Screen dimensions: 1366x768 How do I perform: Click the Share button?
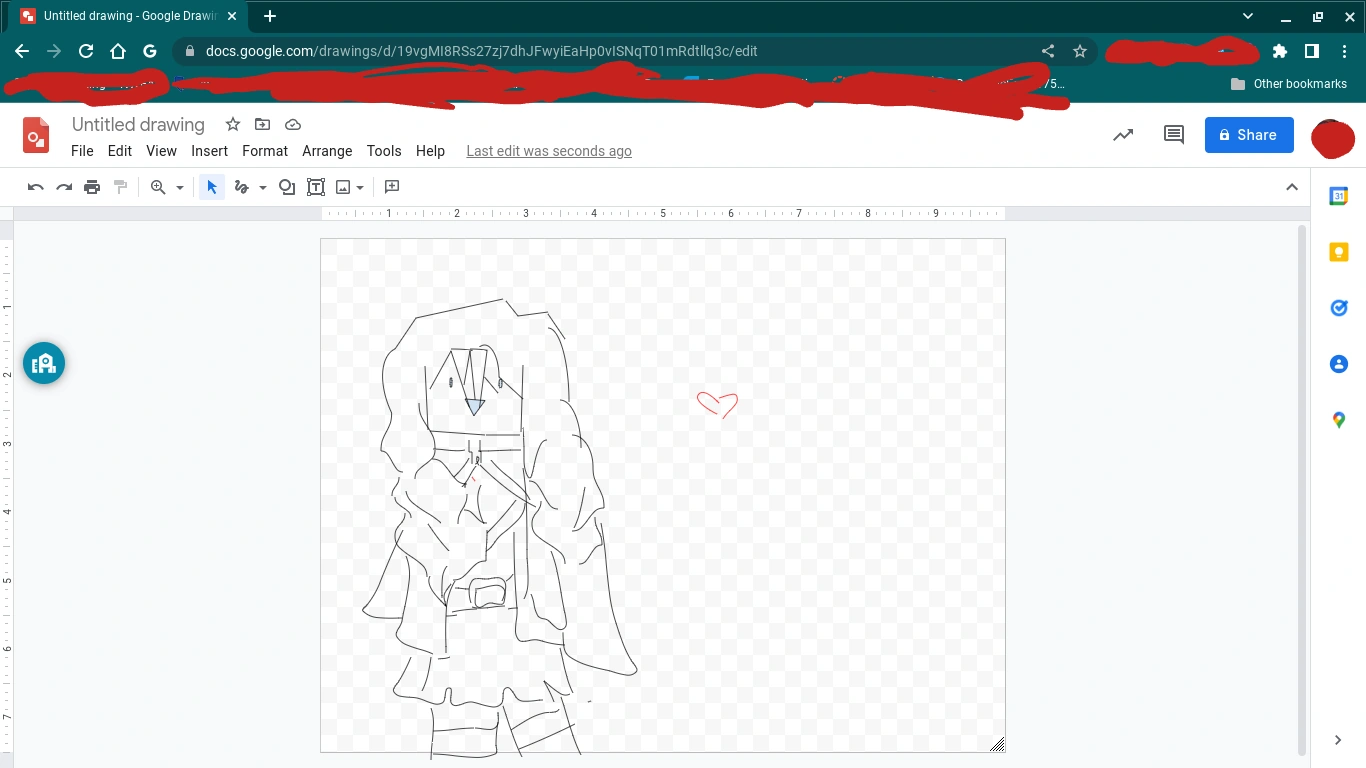[x=1248, y=134]
